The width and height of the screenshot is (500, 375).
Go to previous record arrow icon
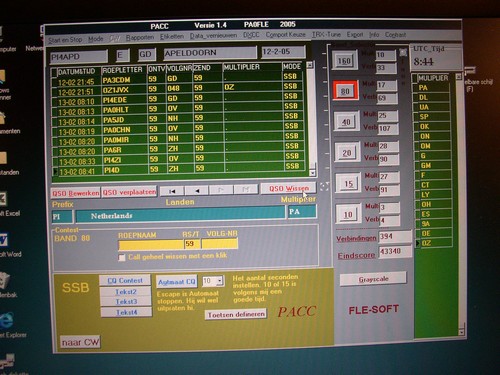point(197,191)
